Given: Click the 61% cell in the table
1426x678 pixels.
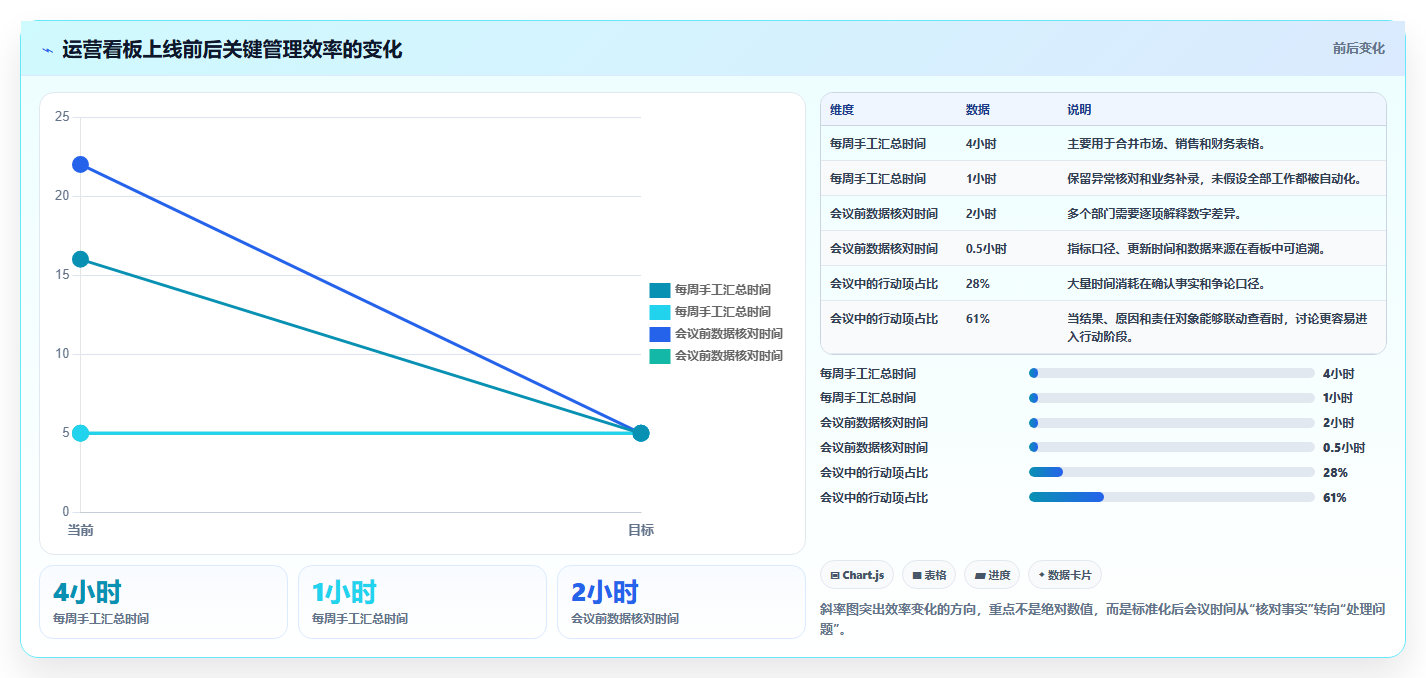Looking at the screenshot, I should (x=978, y=319).
